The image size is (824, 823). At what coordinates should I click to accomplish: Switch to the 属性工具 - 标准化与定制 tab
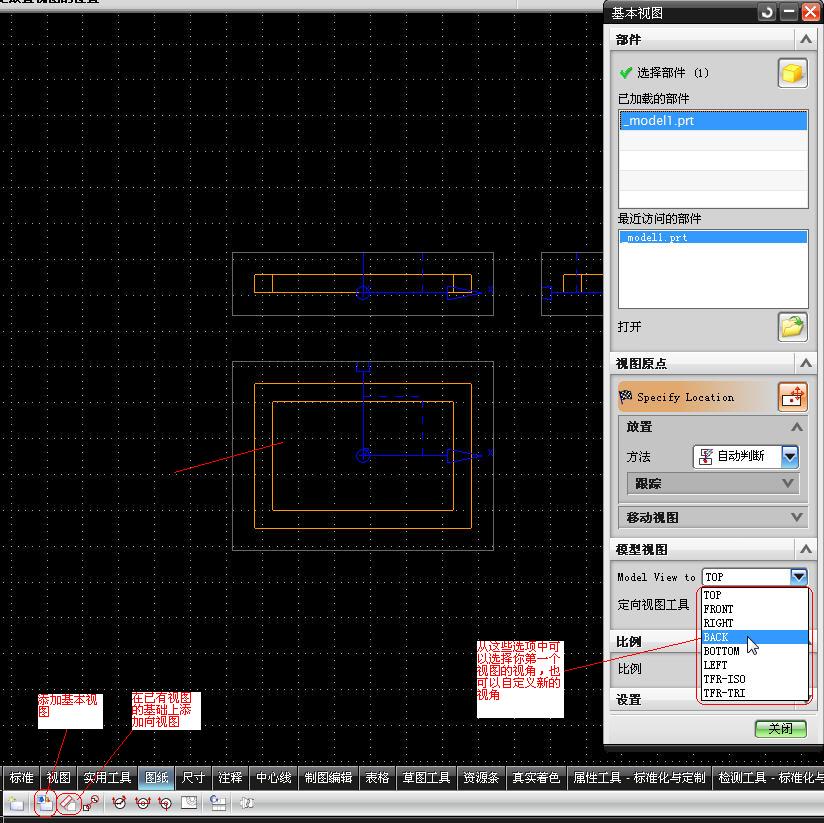coord(639,777)
